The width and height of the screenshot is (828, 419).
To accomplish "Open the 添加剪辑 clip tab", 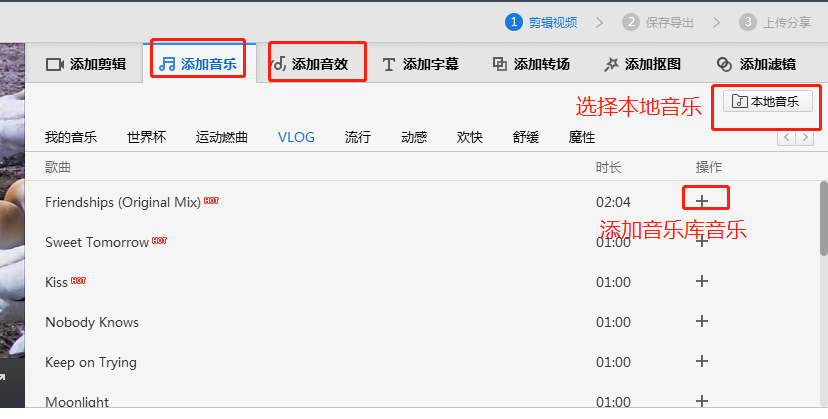I will (86, 64).
